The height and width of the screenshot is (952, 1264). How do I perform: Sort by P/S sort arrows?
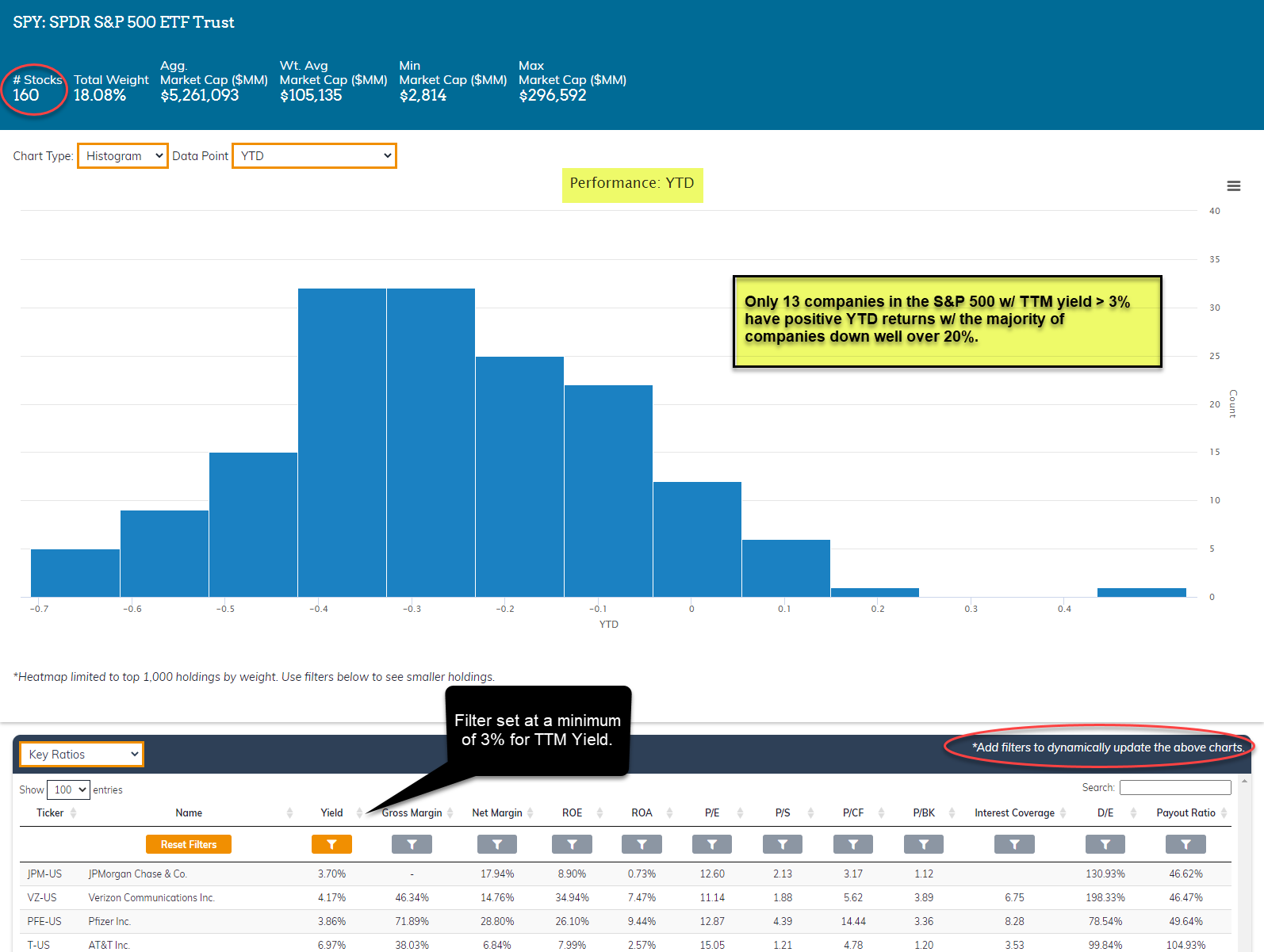pyautogui.click(x=810, y=812)
